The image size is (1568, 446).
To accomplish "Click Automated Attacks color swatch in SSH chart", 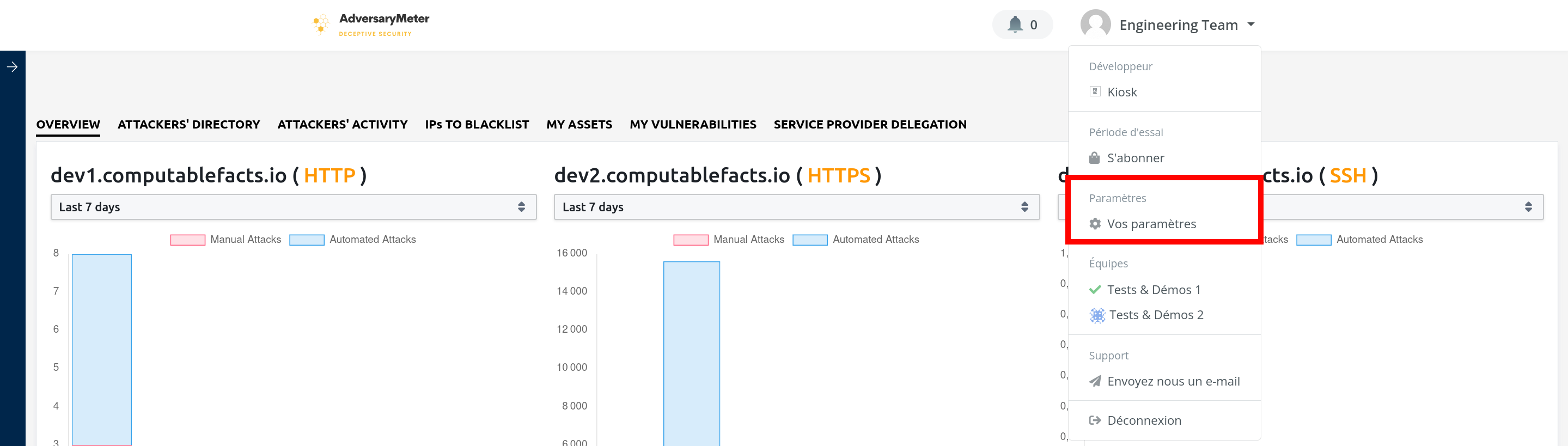I will tap(1313, 240).
